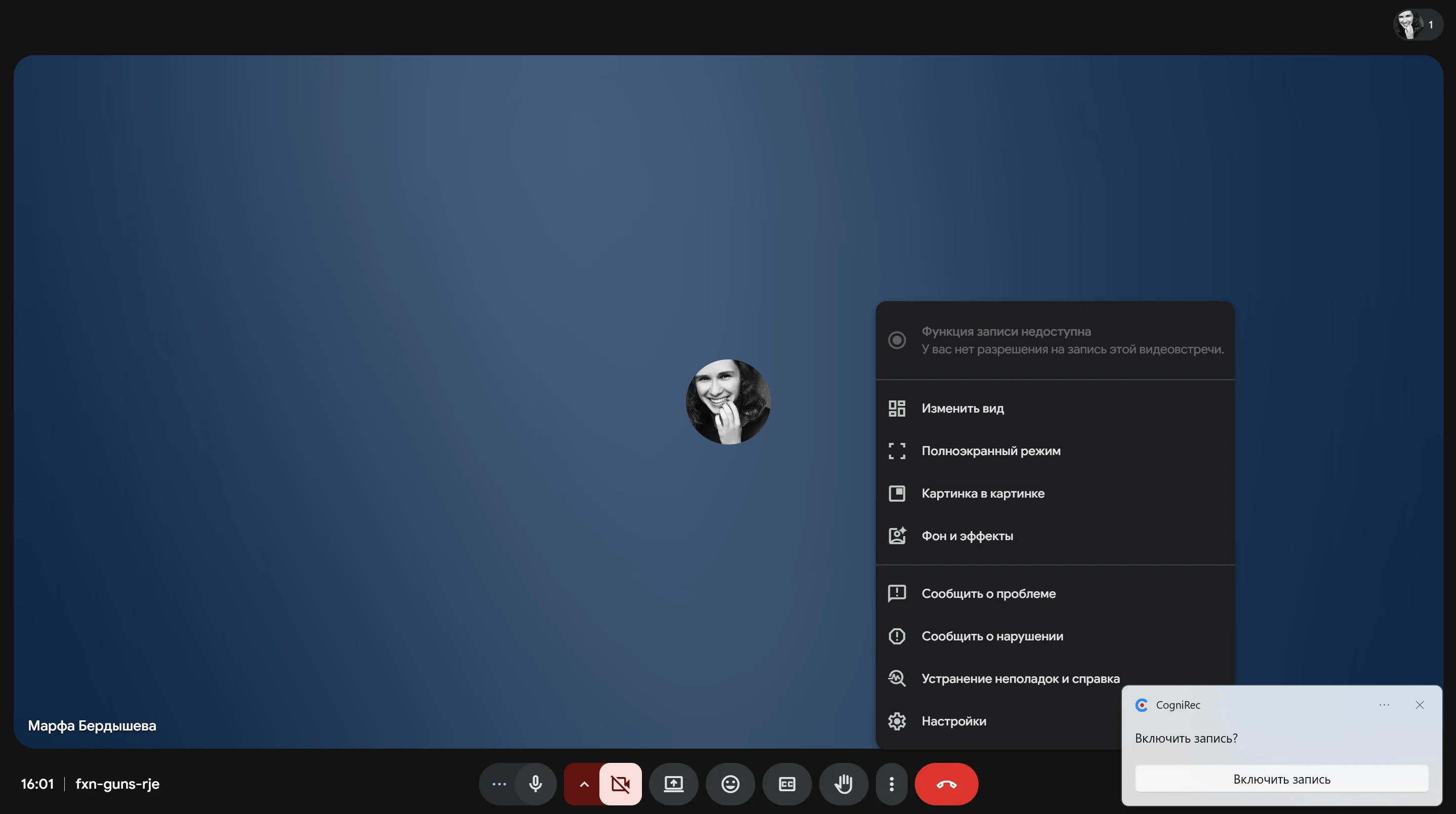The image size is (1456, 814).
Task: Click Марфа Бердышева's profile picture
Action: pos(728,401)
